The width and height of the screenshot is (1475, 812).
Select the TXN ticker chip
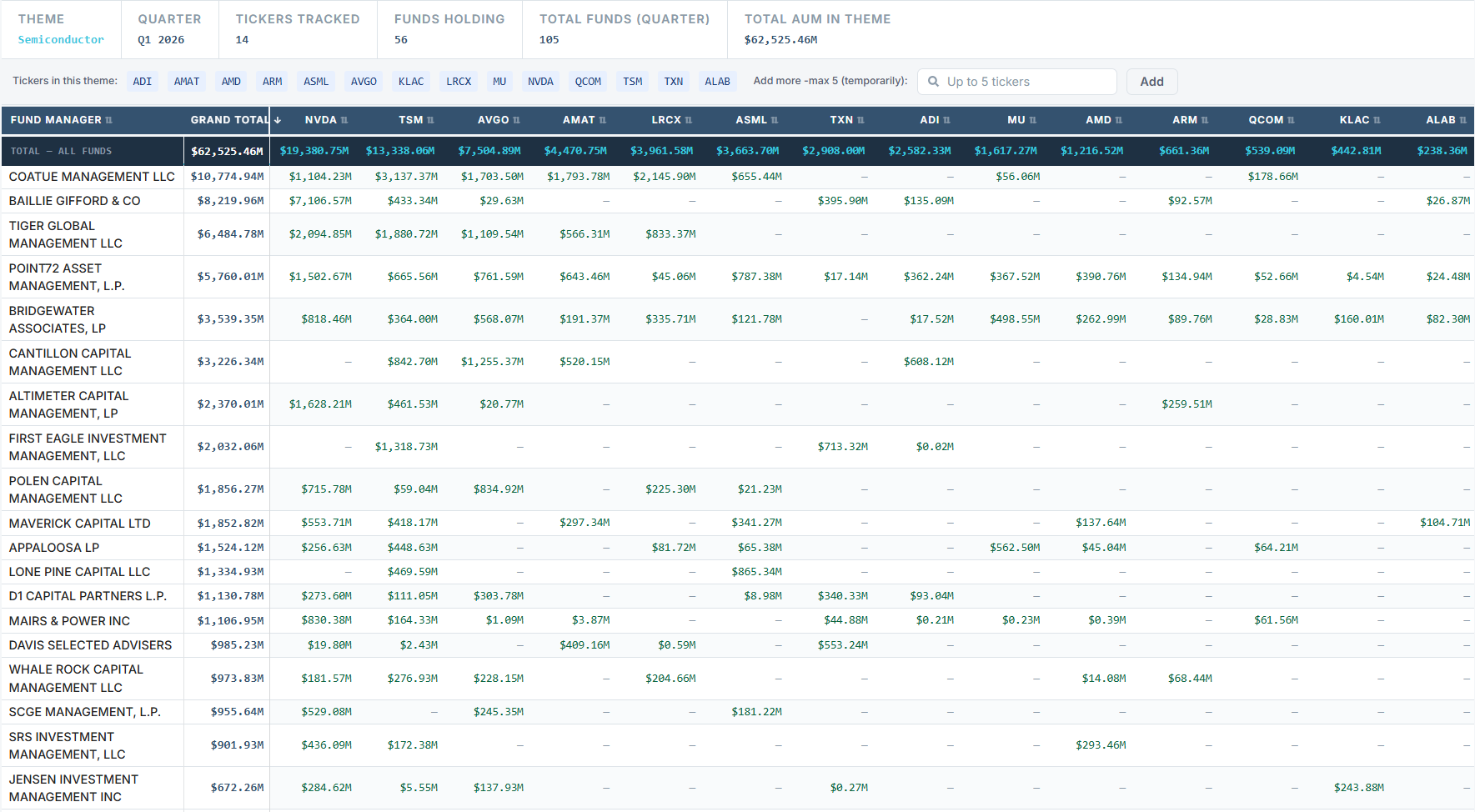coord(674,82)
